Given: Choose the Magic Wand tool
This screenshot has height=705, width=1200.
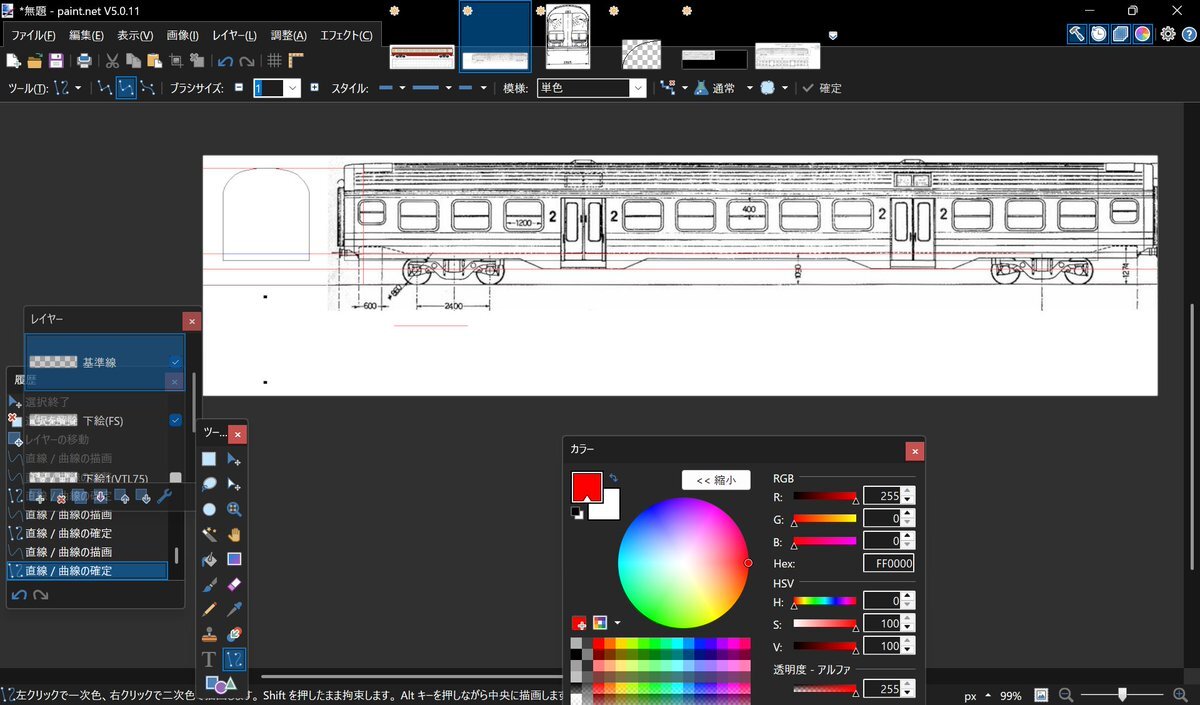Looking at the screenshot, I should pyautogui.click(x=209, y=534).
